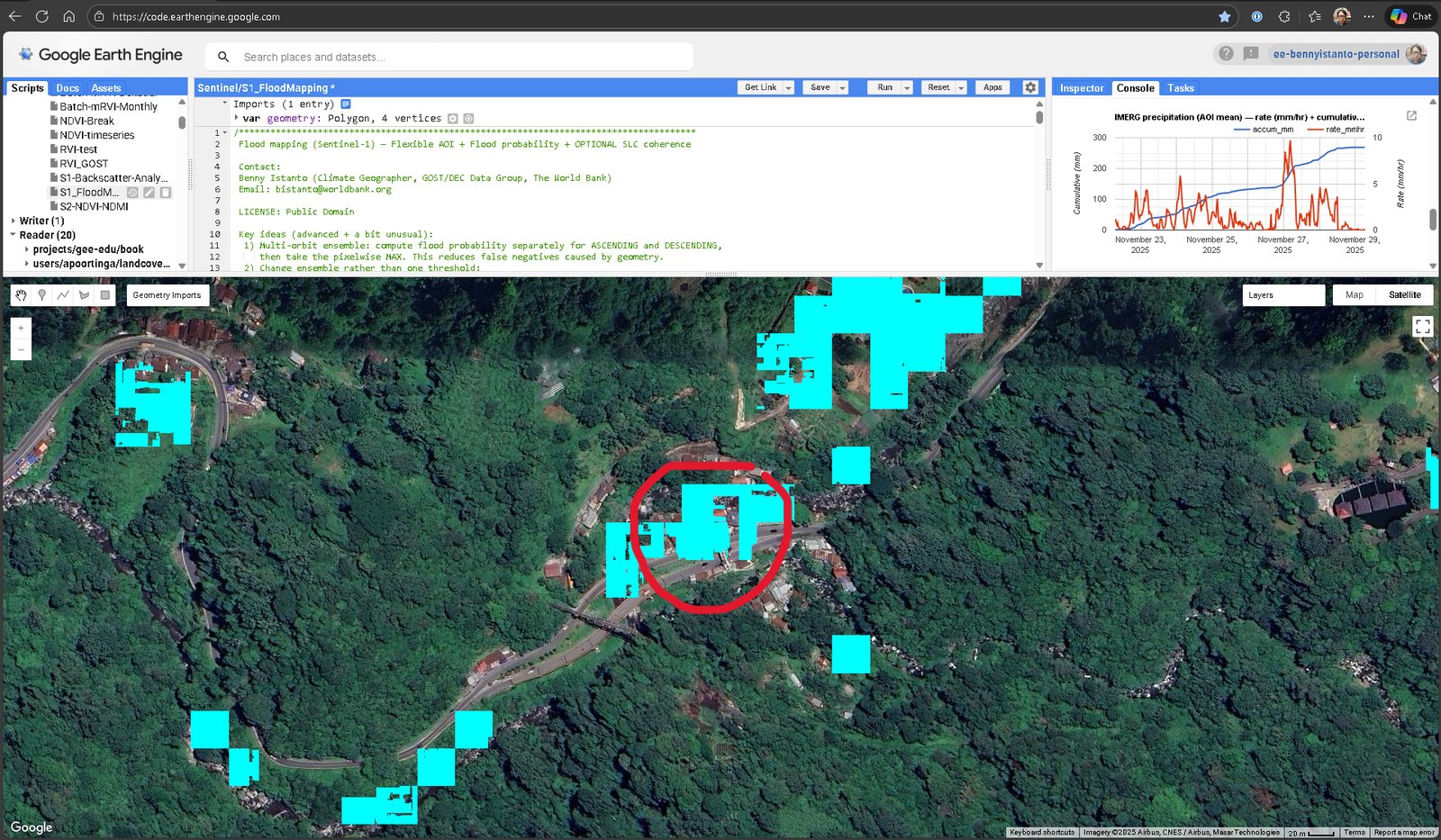Reset the code editor
The image size is (1441, 840).
point(938,87)
